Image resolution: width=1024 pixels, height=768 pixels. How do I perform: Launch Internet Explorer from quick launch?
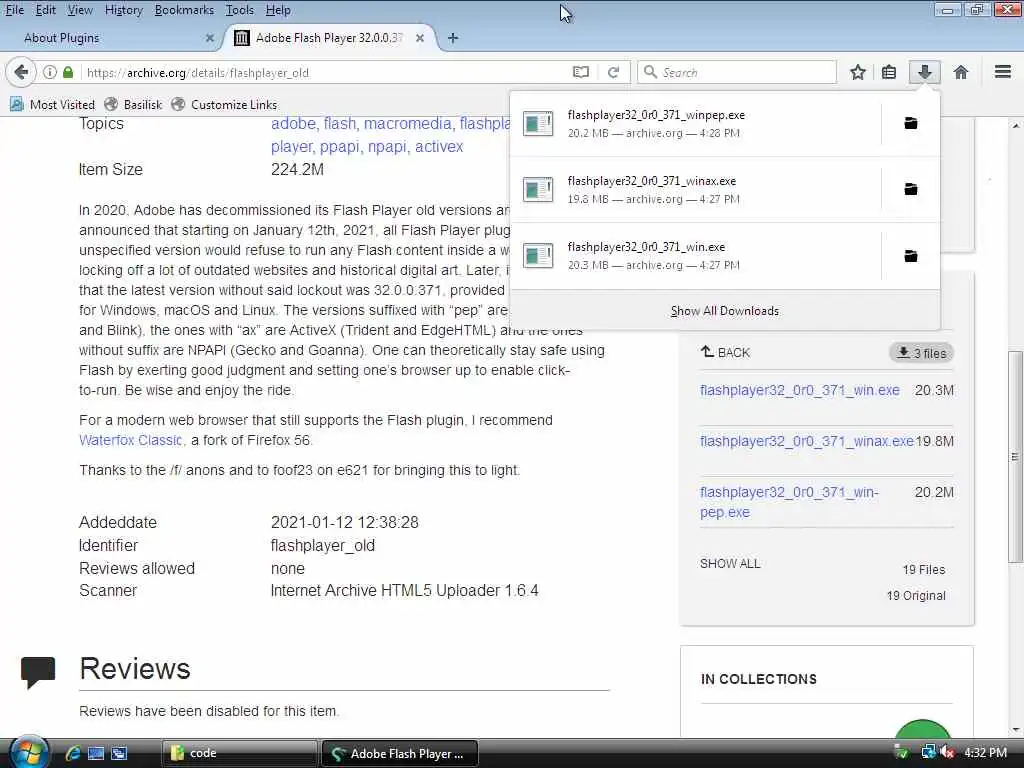pyautogui.click(x=72, y=754)
